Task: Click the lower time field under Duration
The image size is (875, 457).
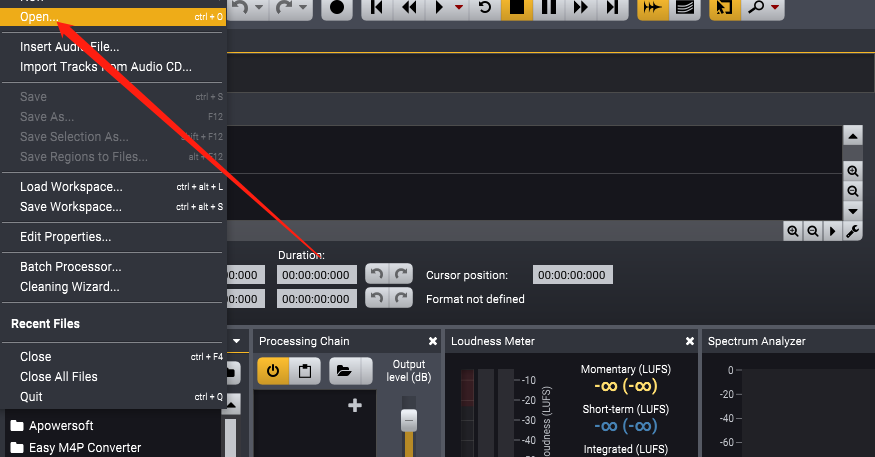Action: pos(316,299)
